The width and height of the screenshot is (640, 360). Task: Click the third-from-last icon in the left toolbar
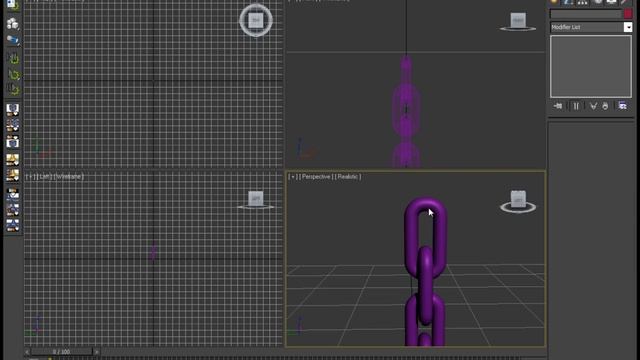tap(13, 193)
